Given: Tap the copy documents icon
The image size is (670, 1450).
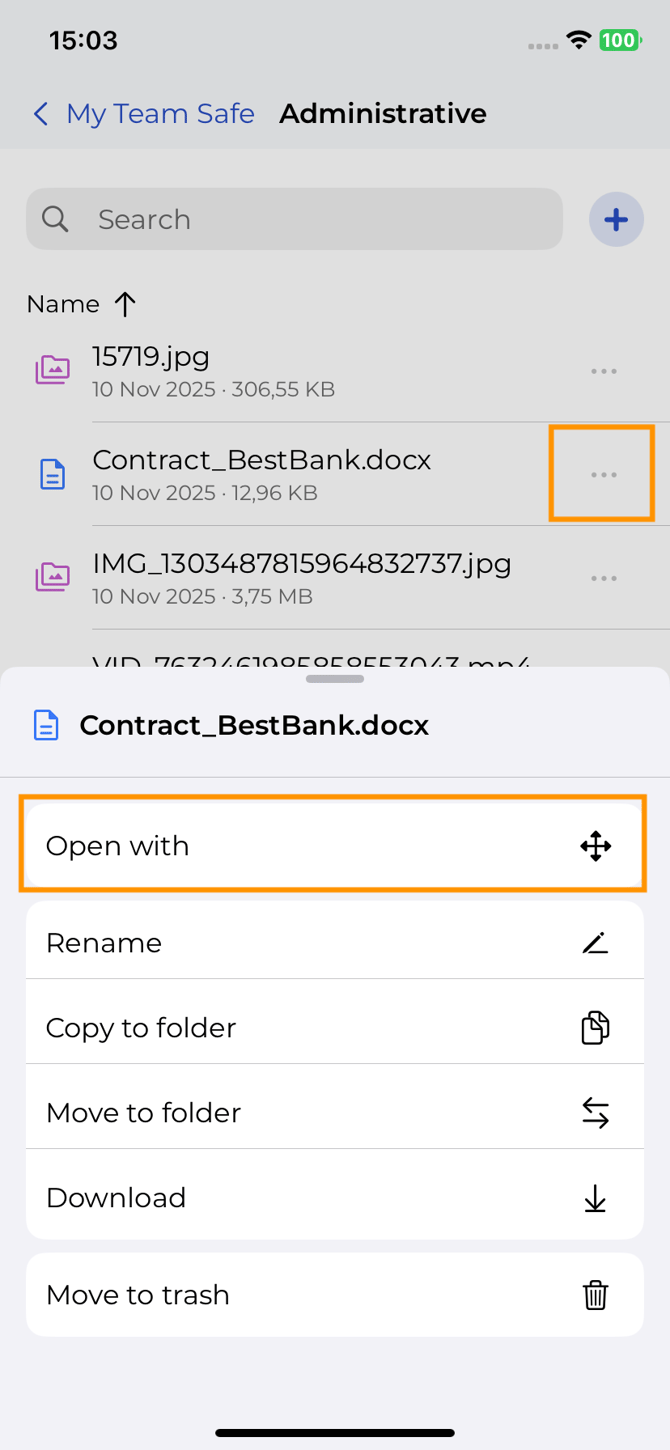Looking at the screenshot, I should click(595, 1028).
